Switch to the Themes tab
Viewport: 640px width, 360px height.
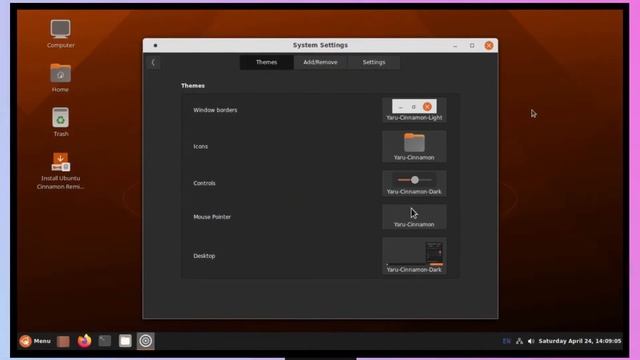(x=267, y=62)
